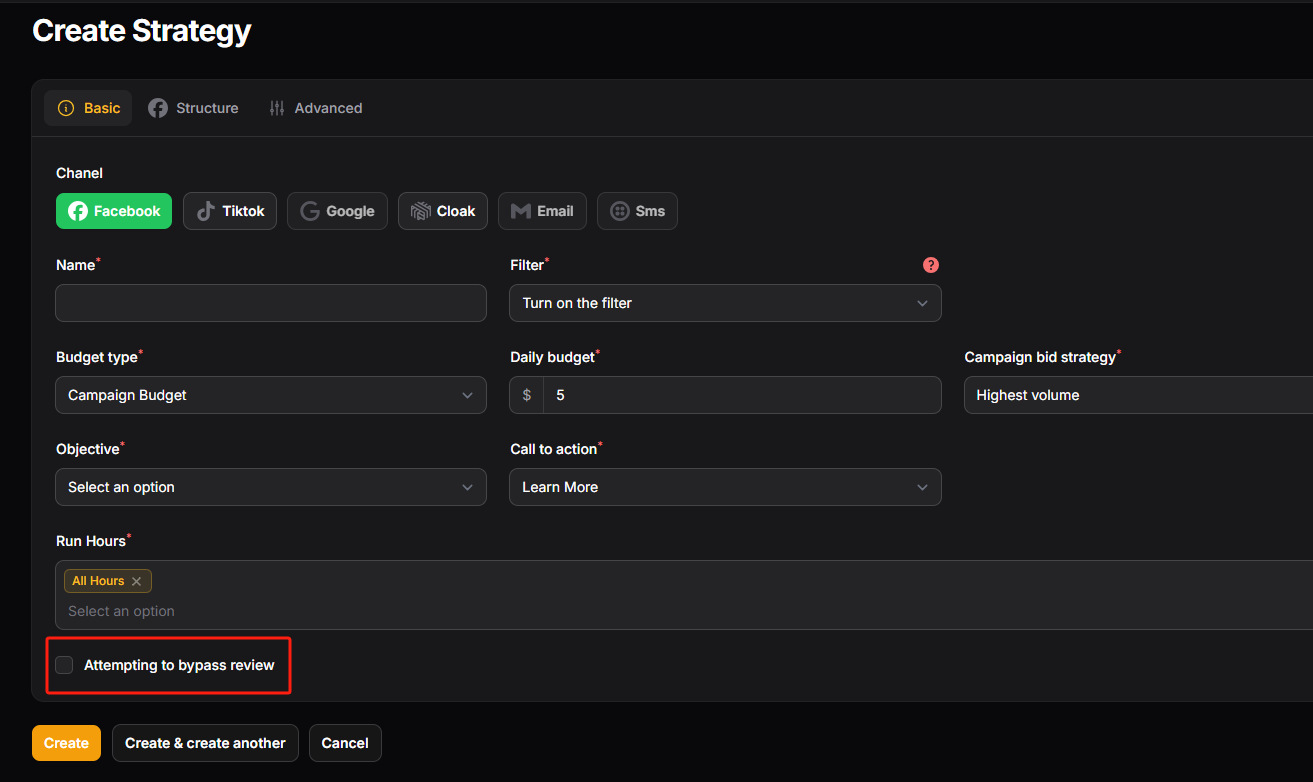Click the red Filter help icon
The height and width of the screenshot is (782, 1313).
931,265
